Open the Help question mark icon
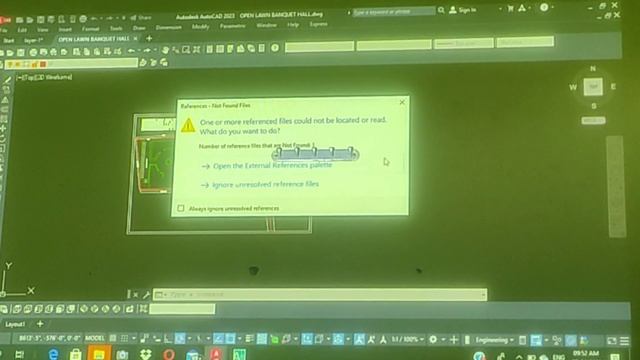 click(544, 7)
